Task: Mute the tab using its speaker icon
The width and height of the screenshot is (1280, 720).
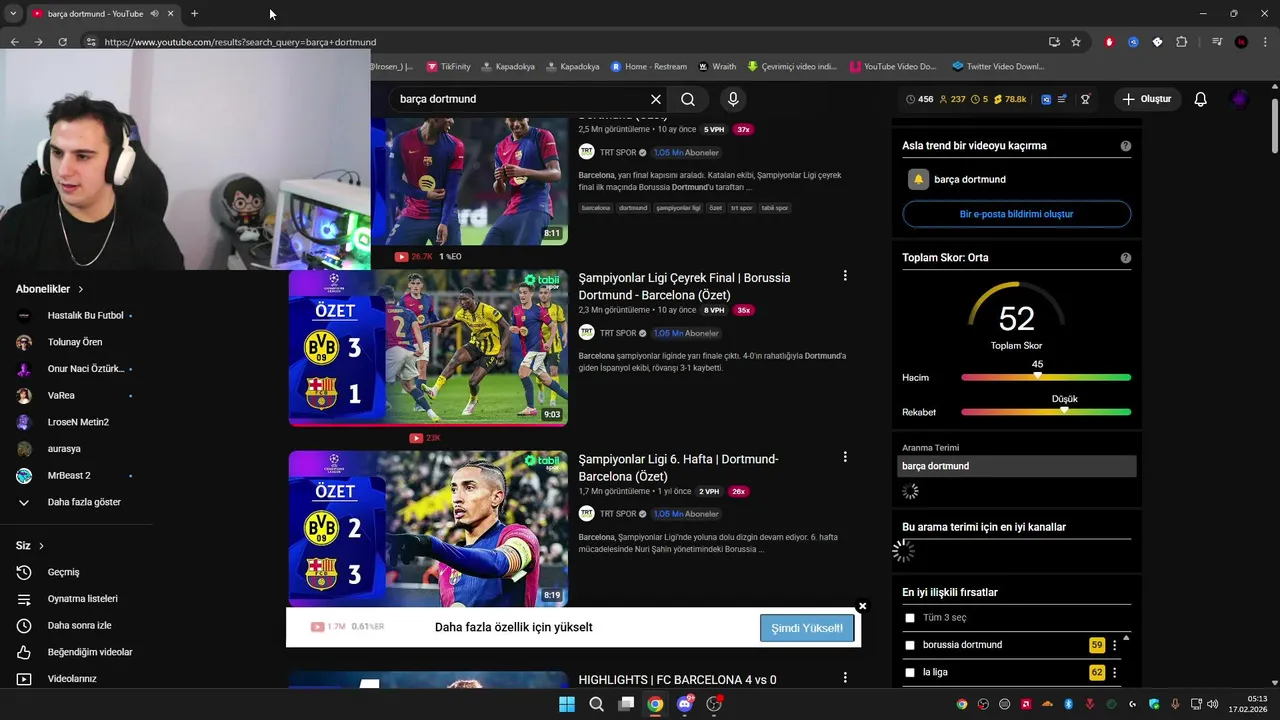Action: [154, 14]
